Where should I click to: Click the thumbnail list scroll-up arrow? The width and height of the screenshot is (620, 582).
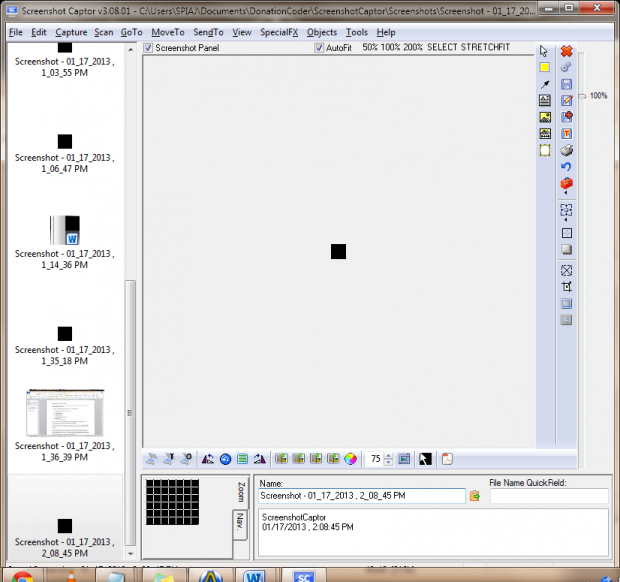pos(130,49)
